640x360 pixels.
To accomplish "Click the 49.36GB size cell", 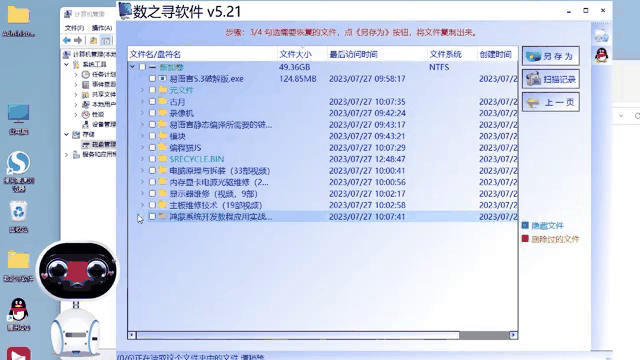I will (x=294, y=67).
